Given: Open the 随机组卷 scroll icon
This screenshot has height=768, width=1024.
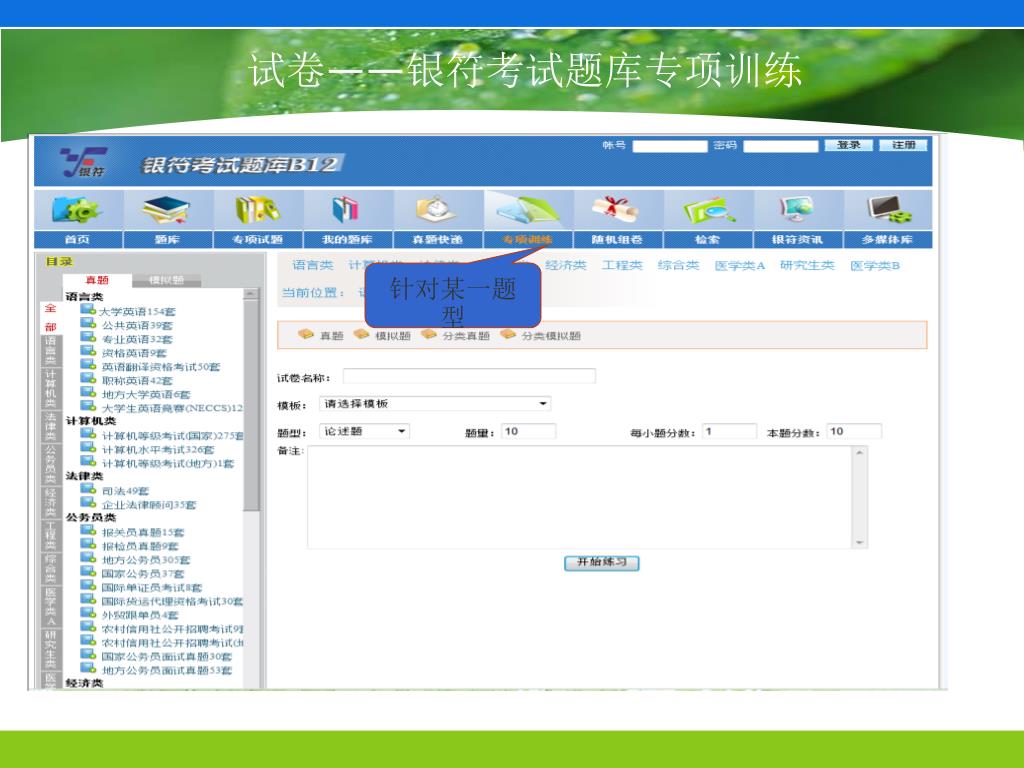Looking at the screenshot, I should coord(616,210).
